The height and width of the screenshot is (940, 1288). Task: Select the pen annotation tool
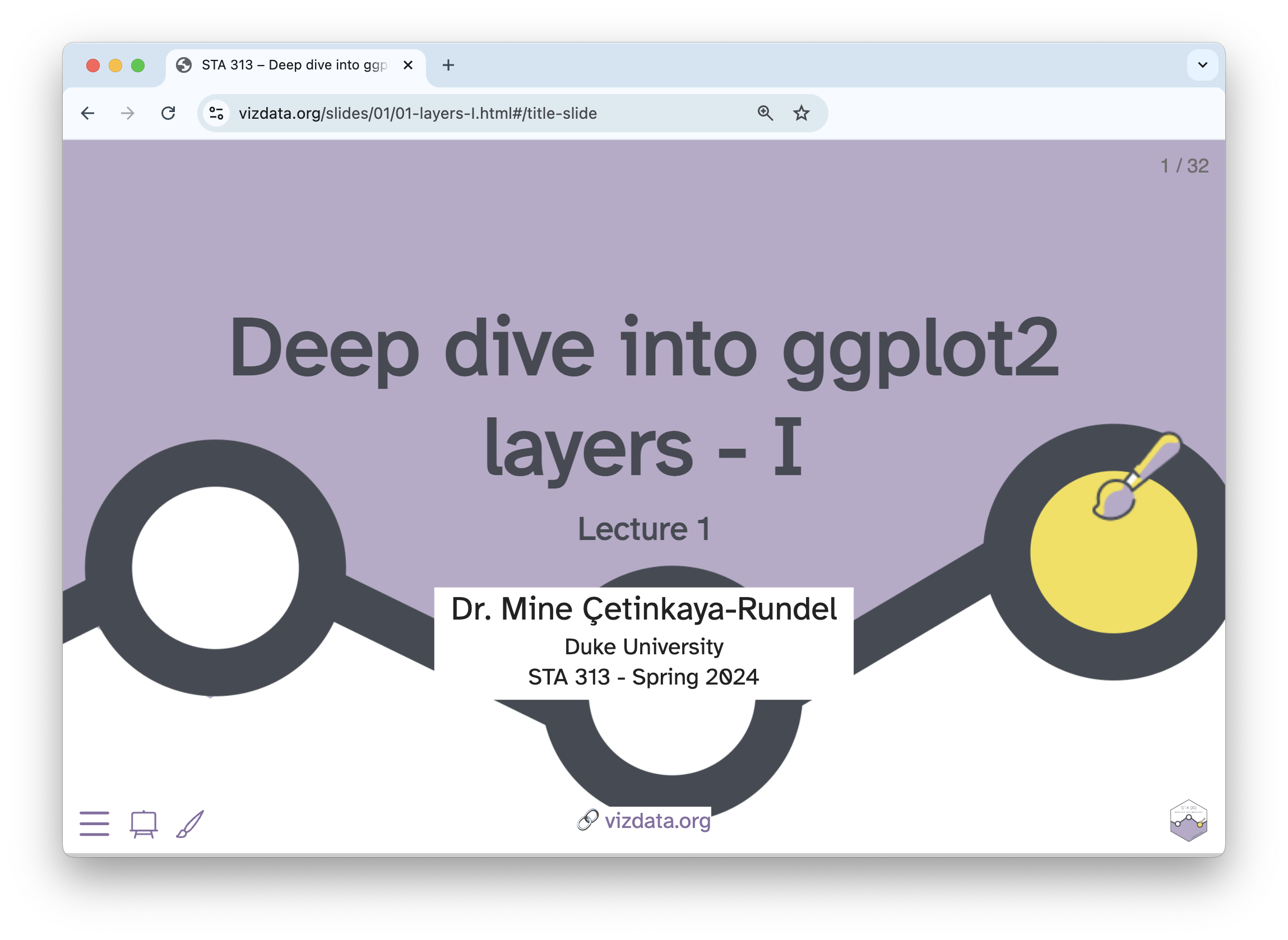point(190,823)
